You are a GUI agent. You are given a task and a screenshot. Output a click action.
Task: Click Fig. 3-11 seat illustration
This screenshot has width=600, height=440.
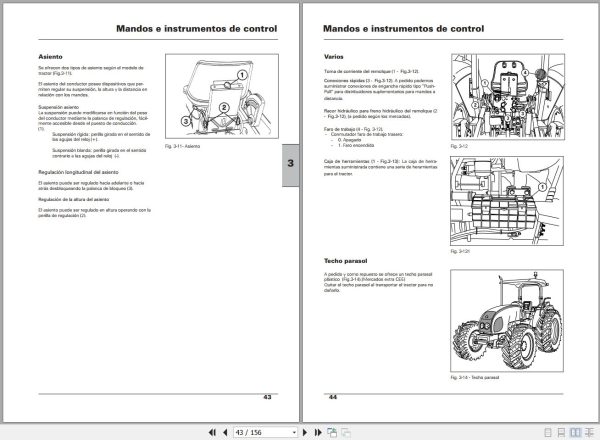(x=222, y=96)
